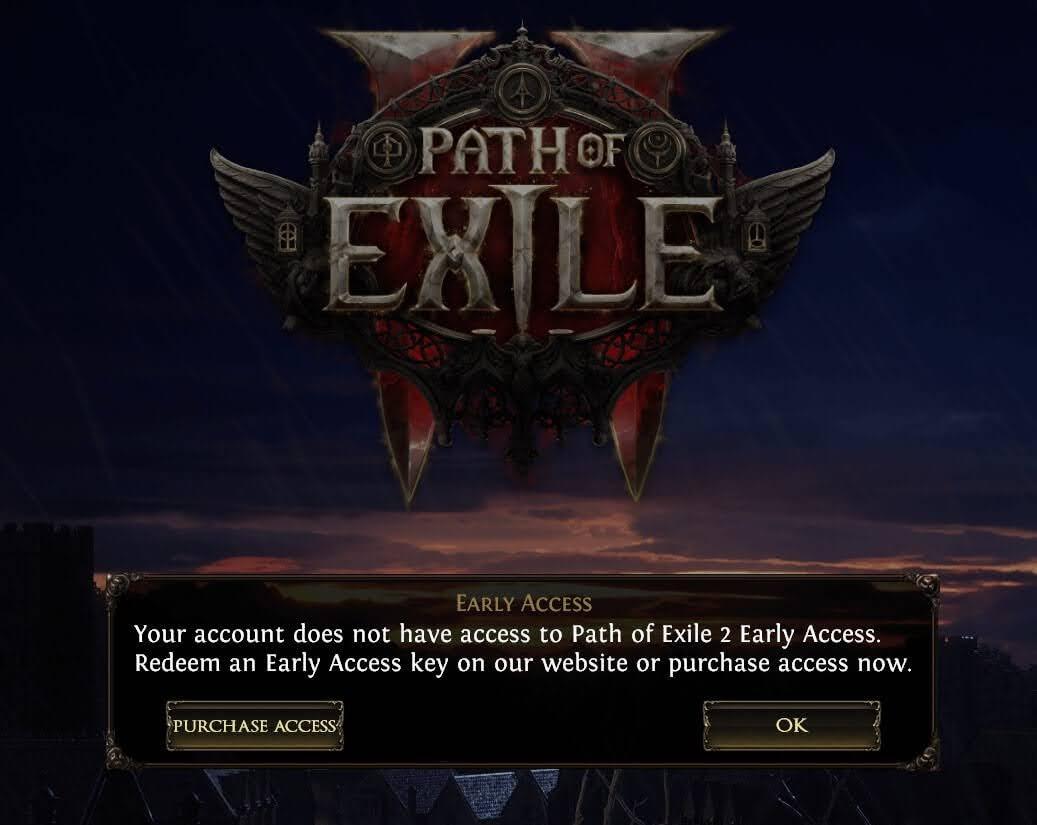Click the right lantern window on the logo
This screenshot has width=1037, height=825.
point(757,234)
